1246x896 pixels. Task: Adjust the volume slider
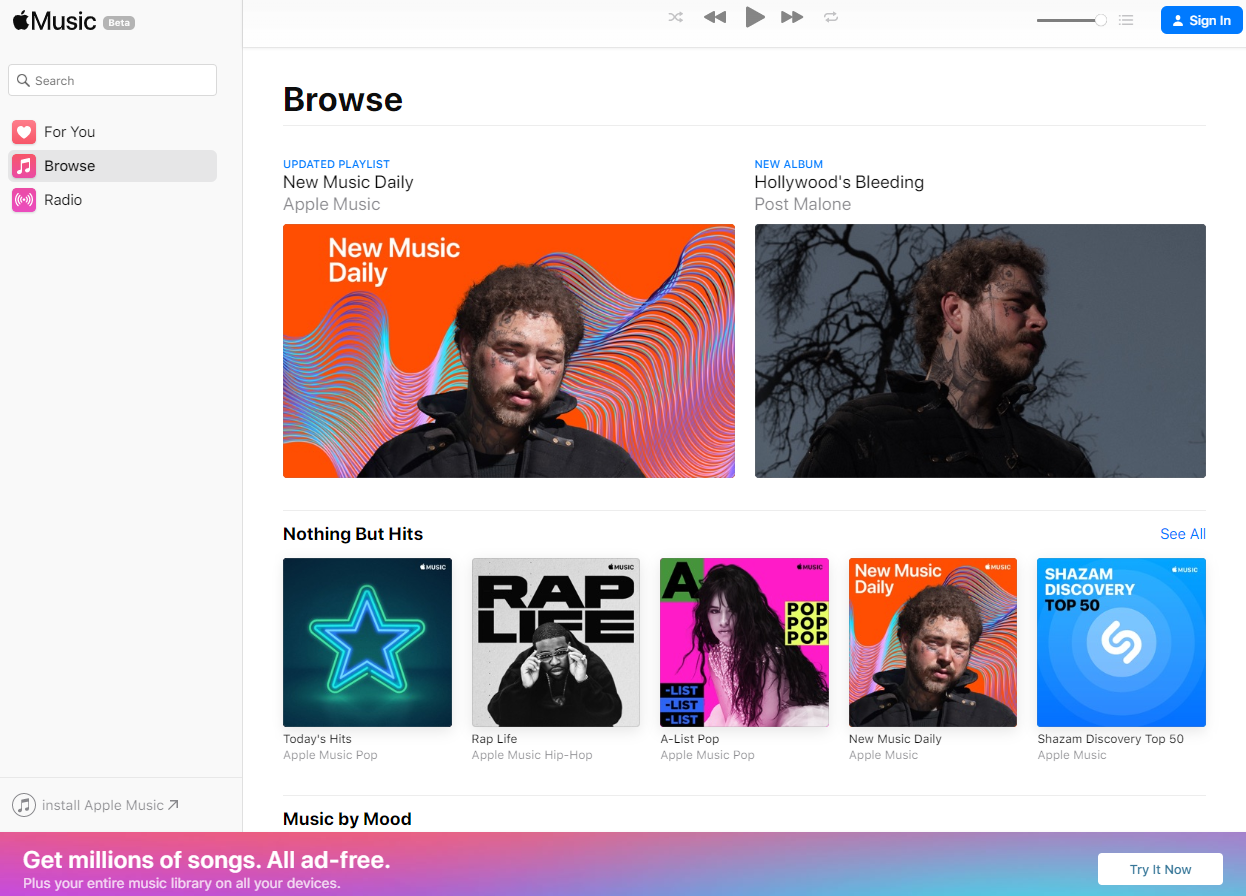[x=1071, y=20]
